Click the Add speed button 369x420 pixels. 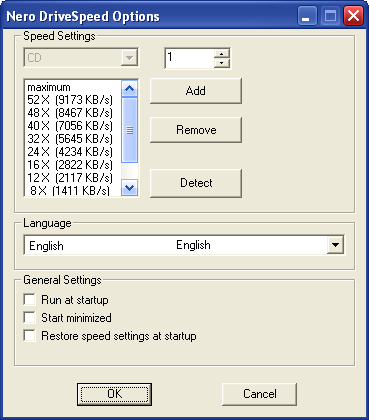196,91
